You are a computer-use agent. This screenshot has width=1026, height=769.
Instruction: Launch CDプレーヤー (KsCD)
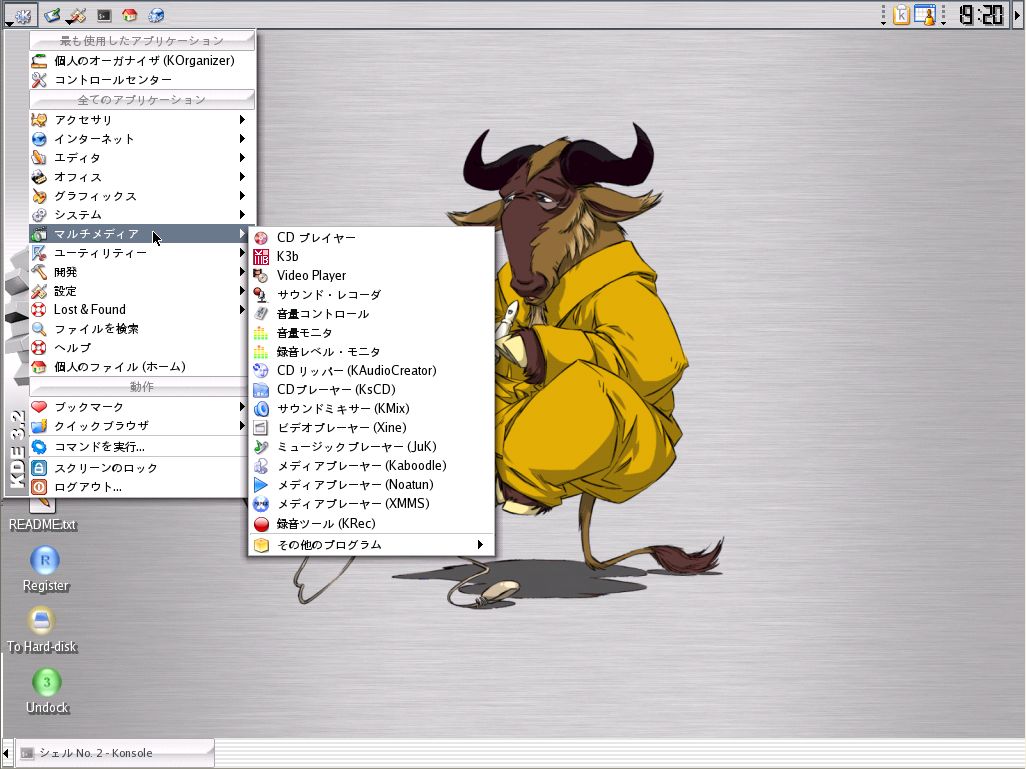tap(371, 389)
